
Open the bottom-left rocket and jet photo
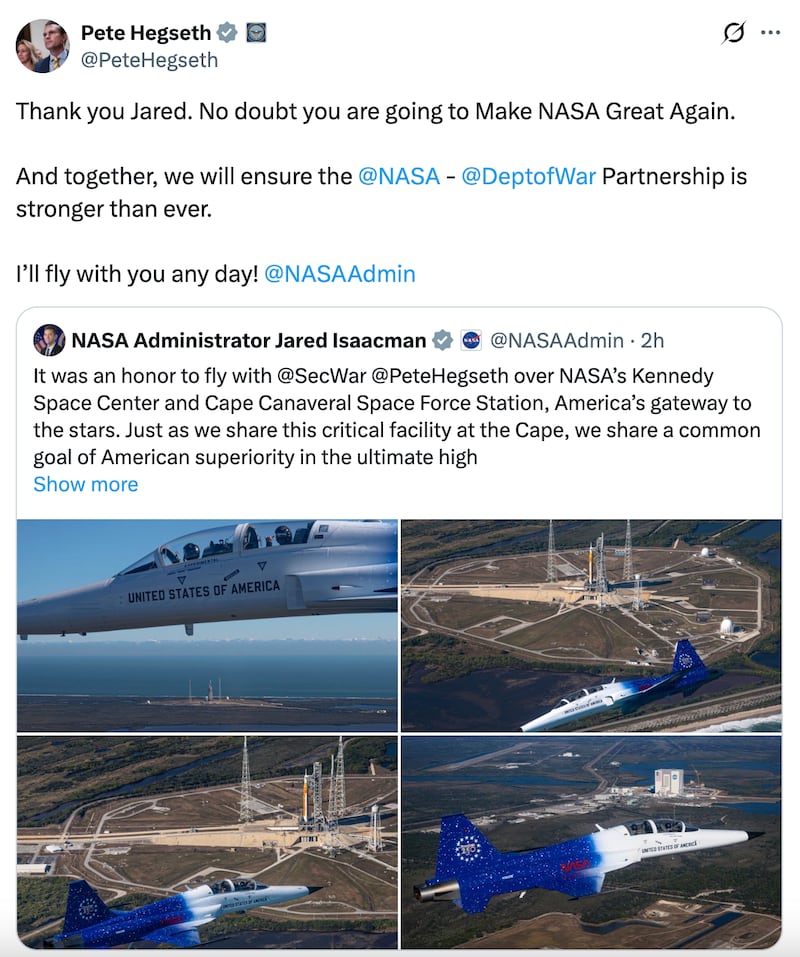pos(207,842)
